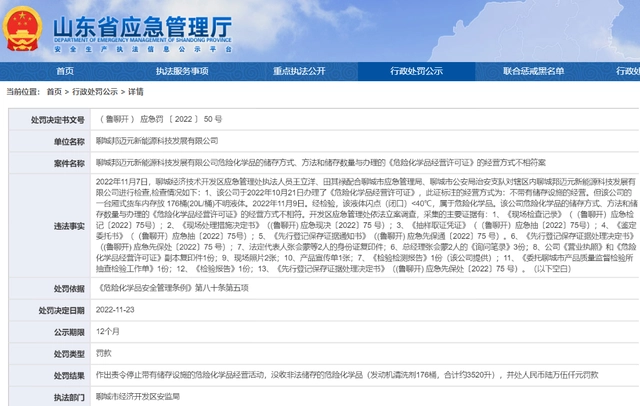Go to 首页 in breadcrumb
The width and height of the screenshot is (640, 406).
(54, 92)
